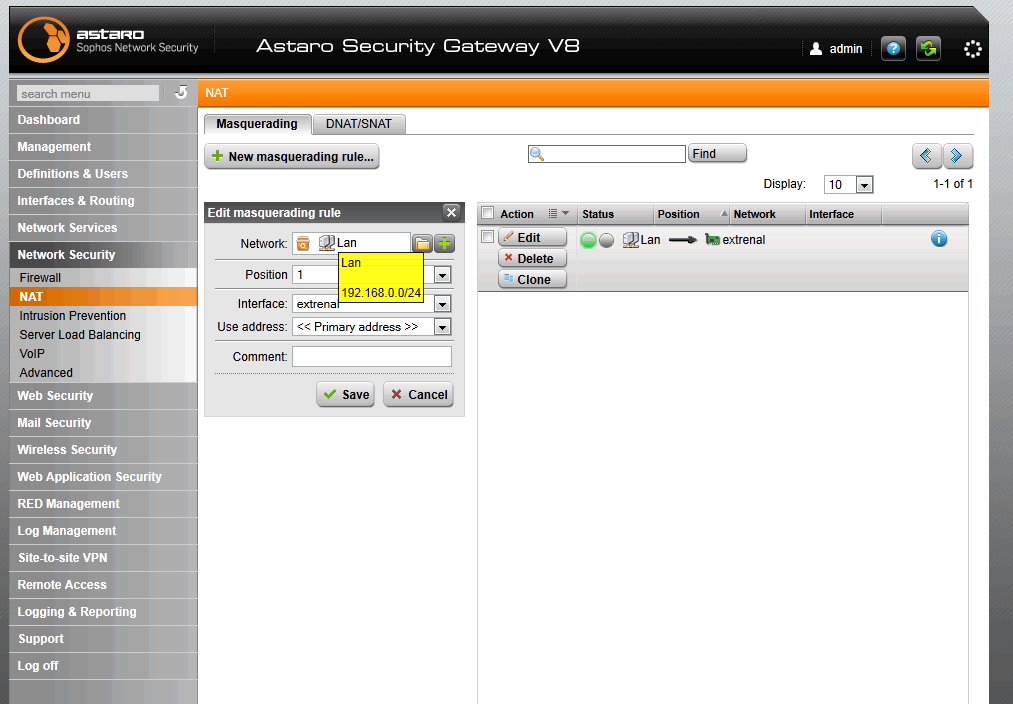Click Edit for the Lan rule
The width and height of the screenshot is (1013, 704).
pos(532,238)
